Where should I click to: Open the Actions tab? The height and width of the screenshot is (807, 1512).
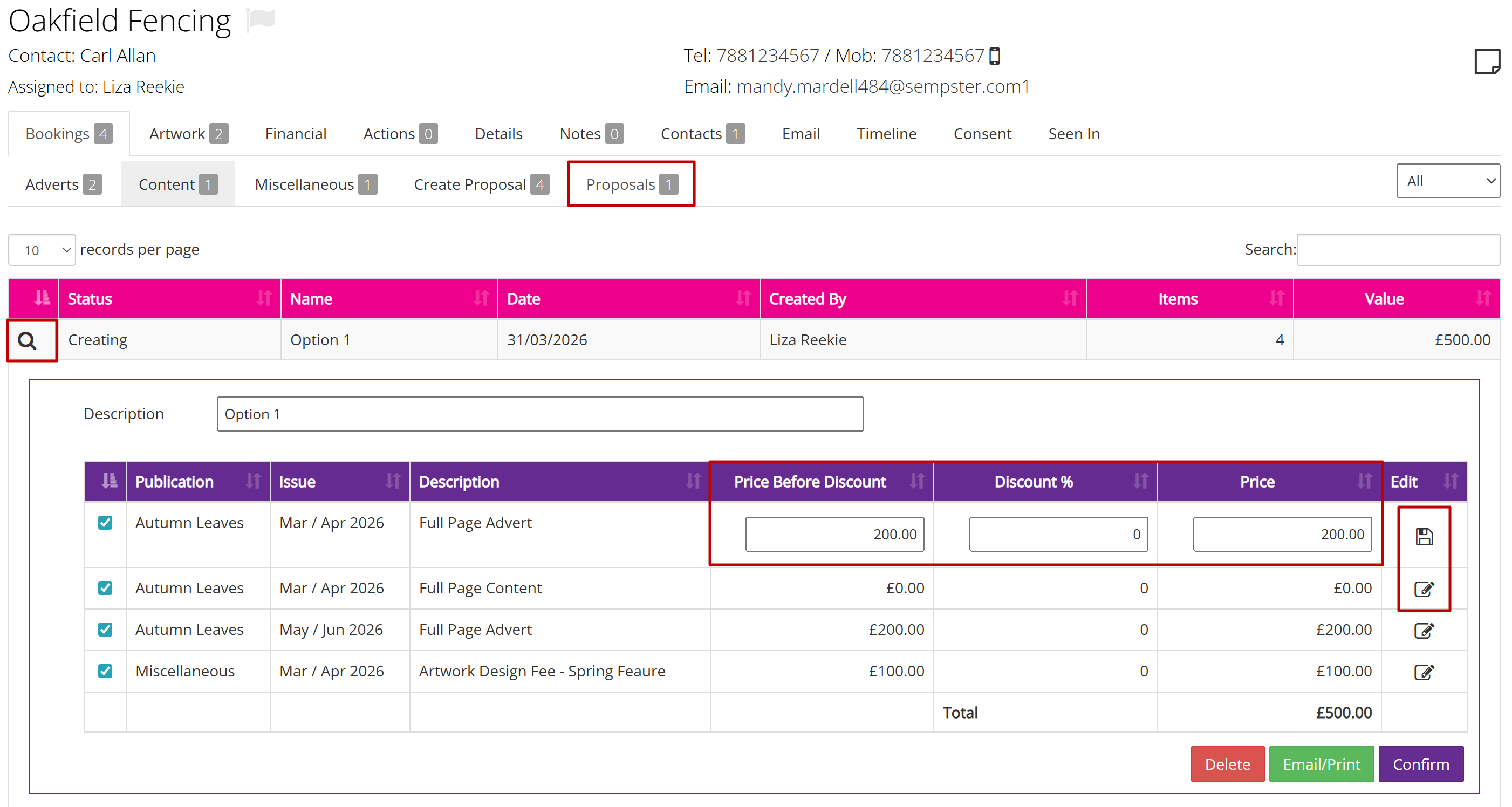(x=400, y=134)
